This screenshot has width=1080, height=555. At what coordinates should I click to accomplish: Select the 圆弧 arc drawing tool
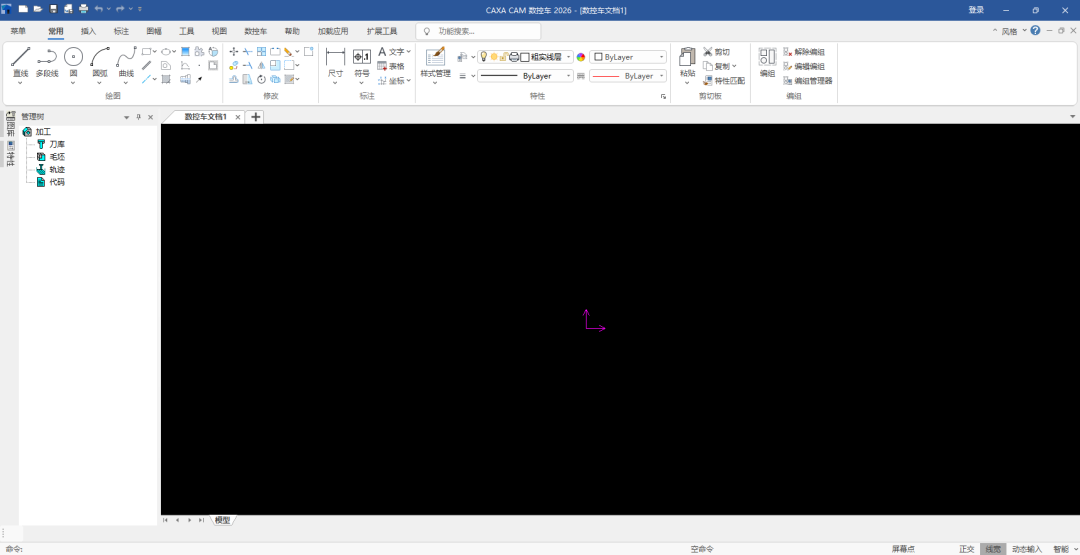100,62
